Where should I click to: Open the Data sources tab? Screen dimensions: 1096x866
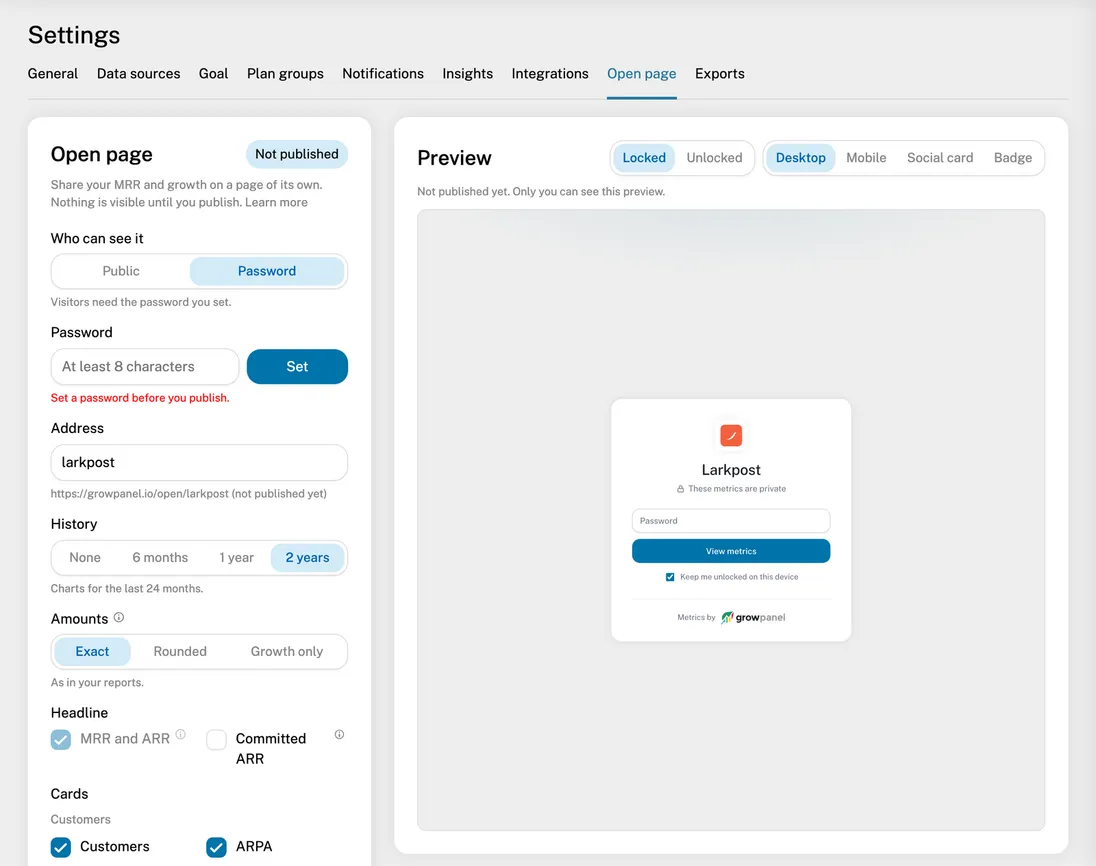click(x=138, y=73)
